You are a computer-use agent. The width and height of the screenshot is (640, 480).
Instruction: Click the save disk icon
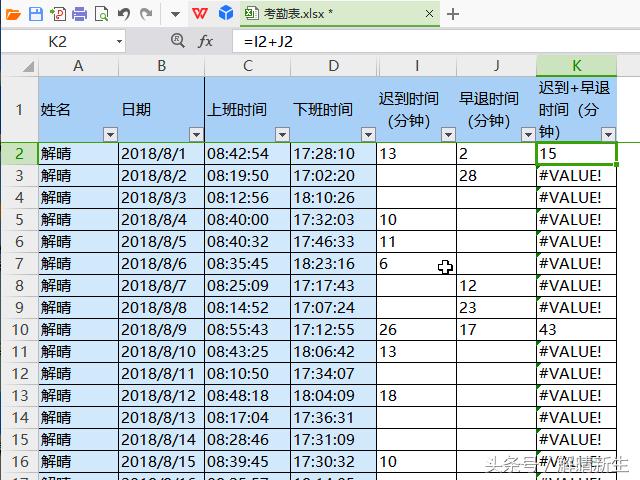(x=36, y=14)
